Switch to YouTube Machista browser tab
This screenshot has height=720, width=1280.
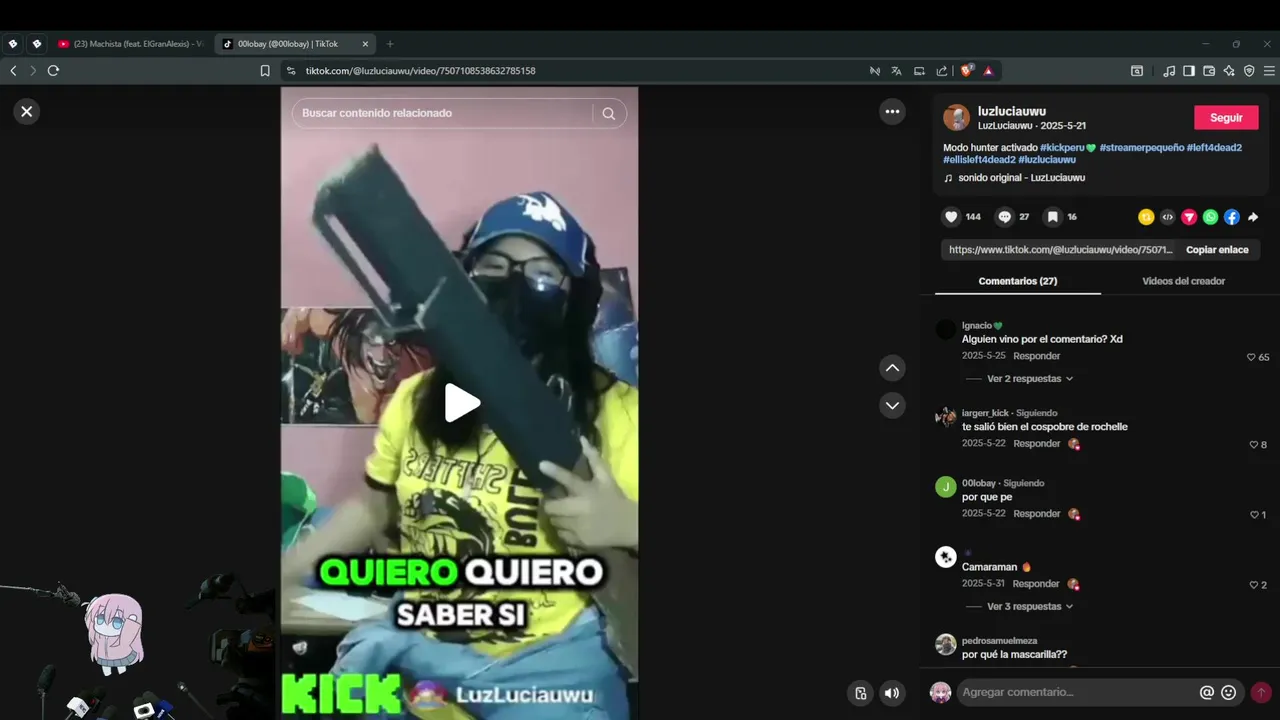click(x=130, y=44)
